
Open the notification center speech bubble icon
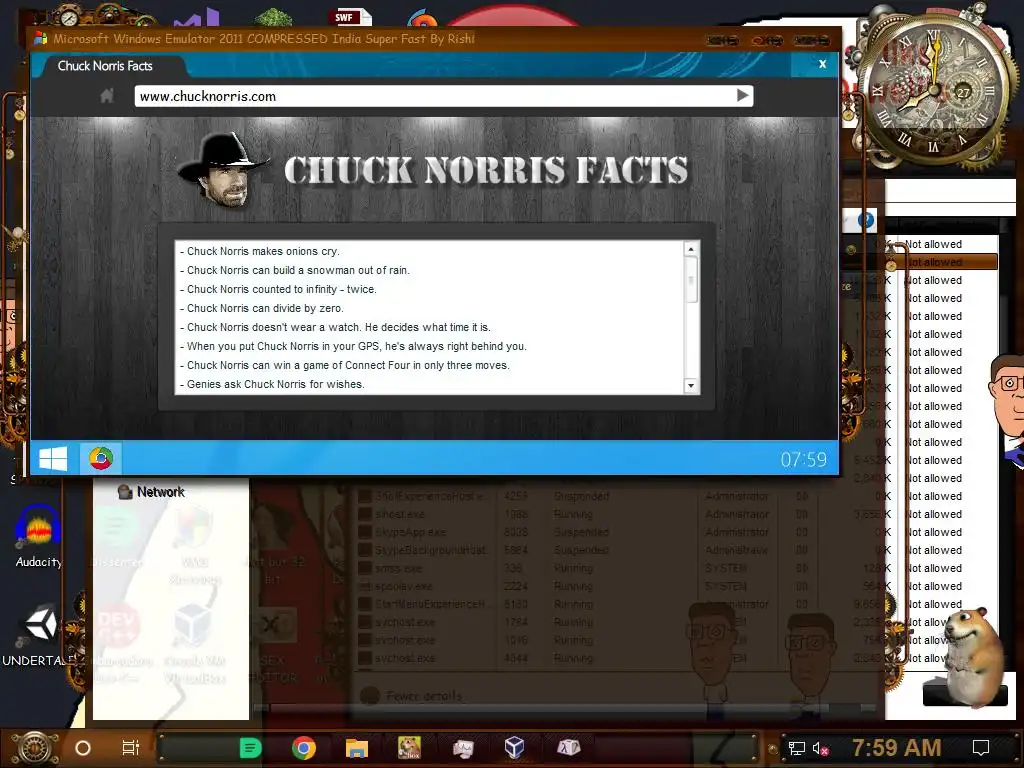(981, 748)
